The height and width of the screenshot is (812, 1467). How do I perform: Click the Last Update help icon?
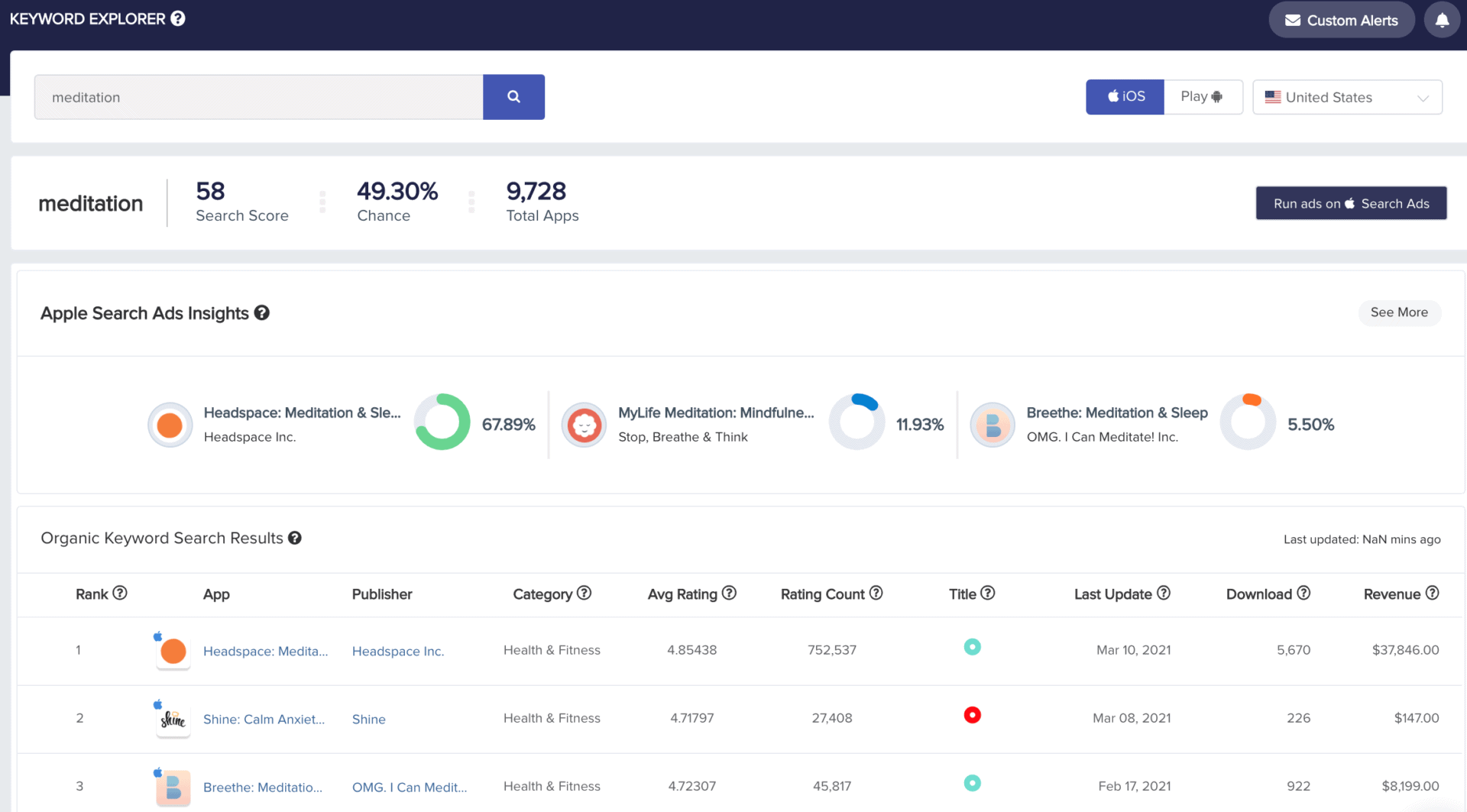tap(1164, 593)
